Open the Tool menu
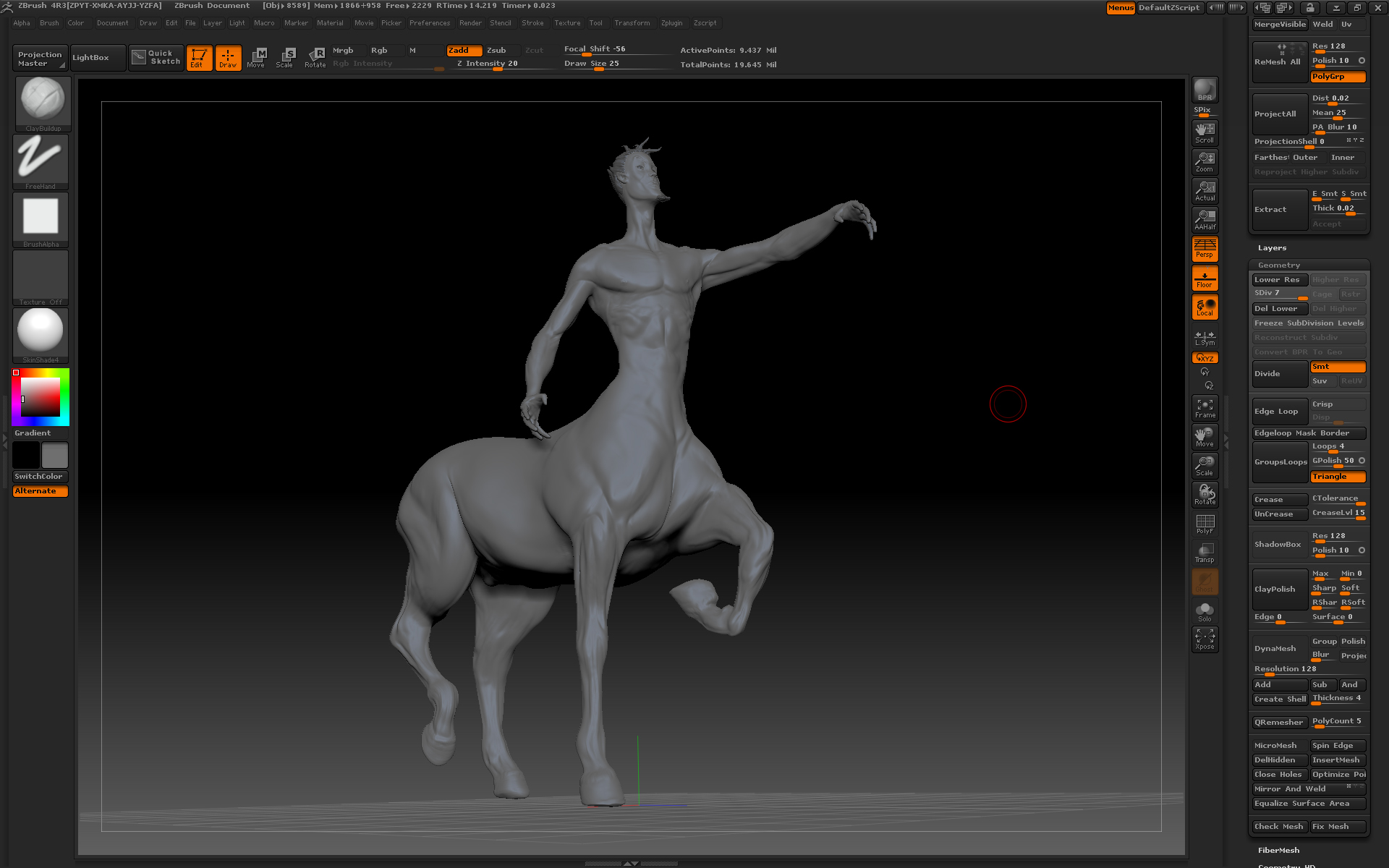 point(595,23)
